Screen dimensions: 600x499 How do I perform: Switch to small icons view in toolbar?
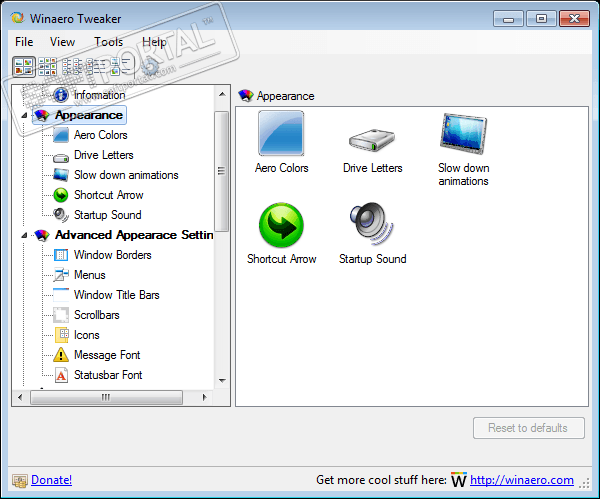click(47, 67)
